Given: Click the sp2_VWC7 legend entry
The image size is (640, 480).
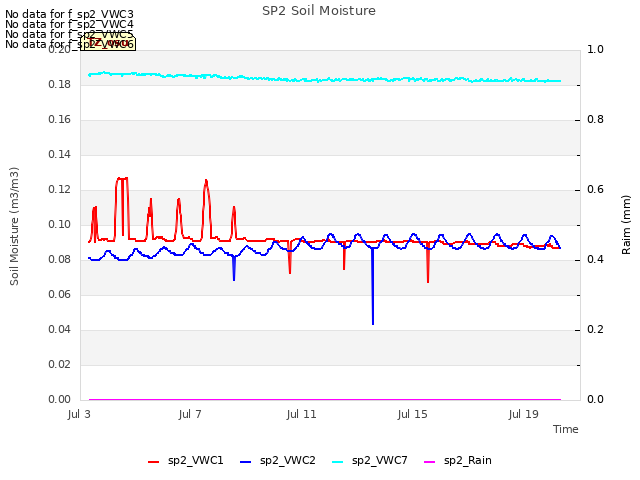Looking at the screenshot, I should pyautogui.click(x=370, y=460).
